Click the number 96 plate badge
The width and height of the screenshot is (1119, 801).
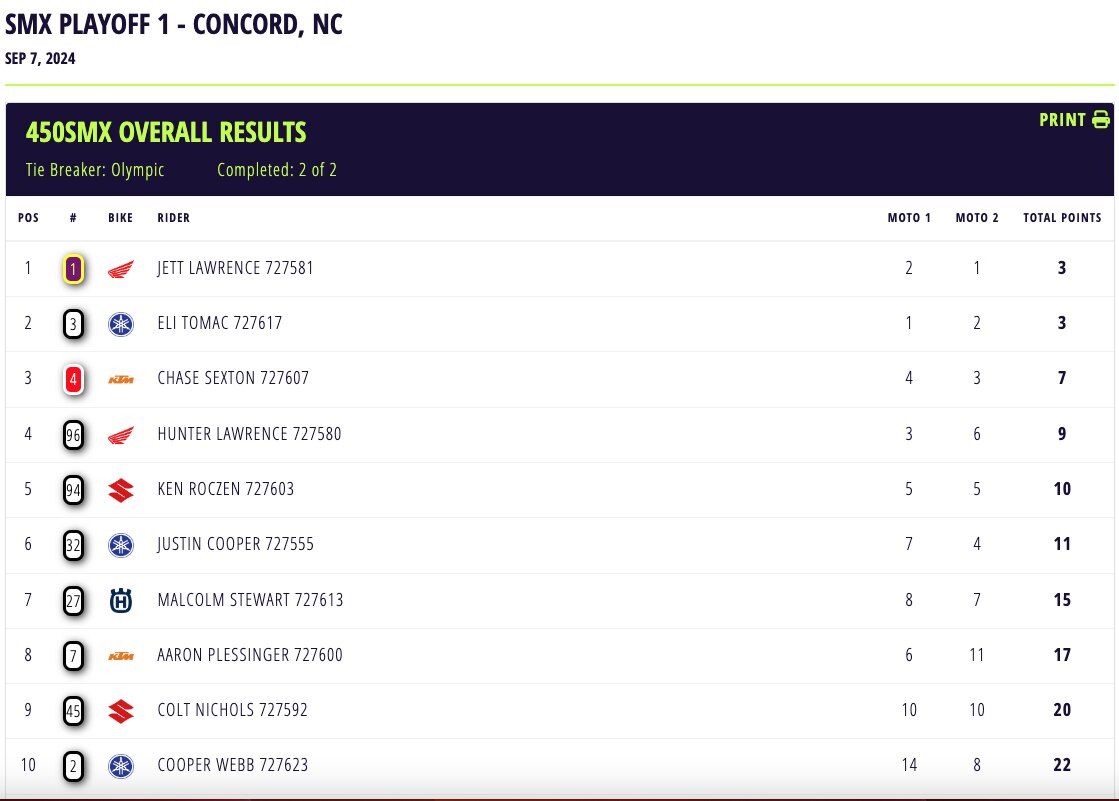(x=73, y=435)
